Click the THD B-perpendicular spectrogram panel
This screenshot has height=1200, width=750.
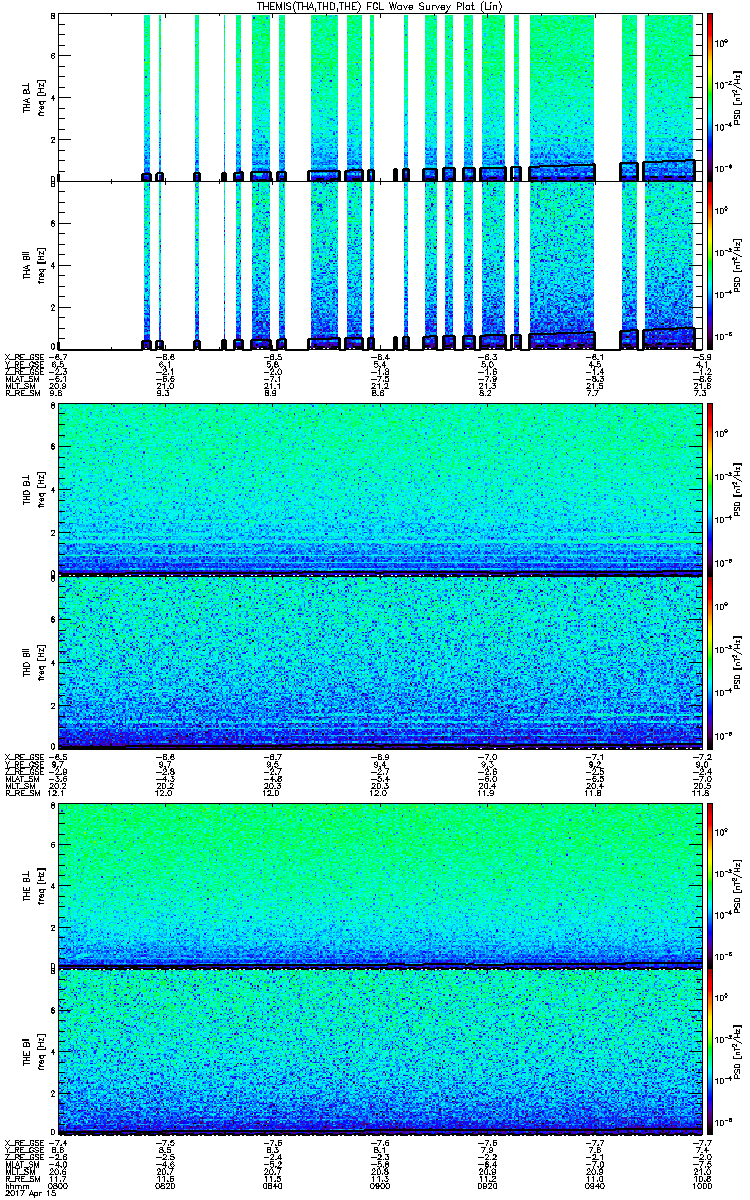[x=378, y=488]
